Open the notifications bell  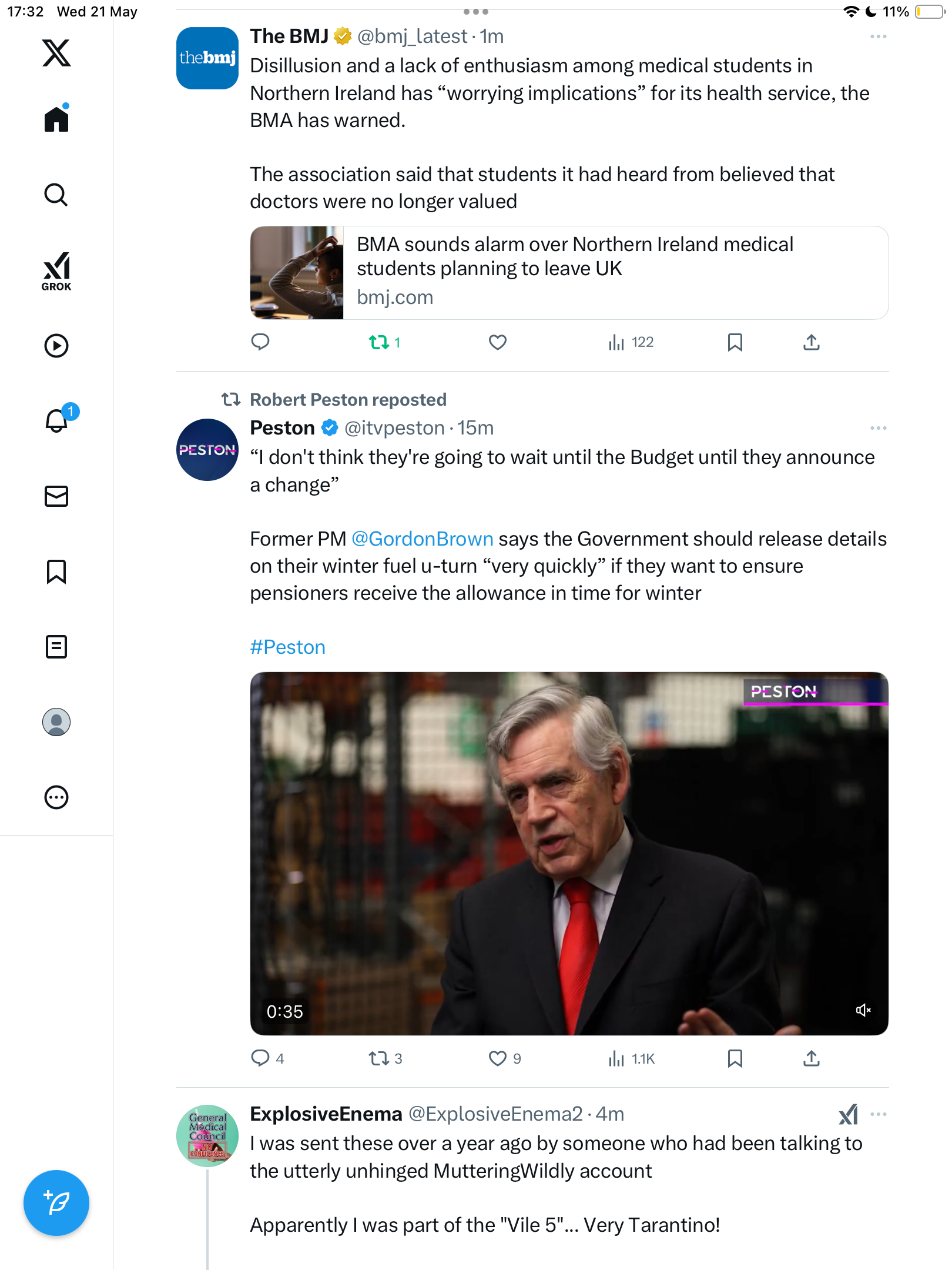tap(57, 420)
